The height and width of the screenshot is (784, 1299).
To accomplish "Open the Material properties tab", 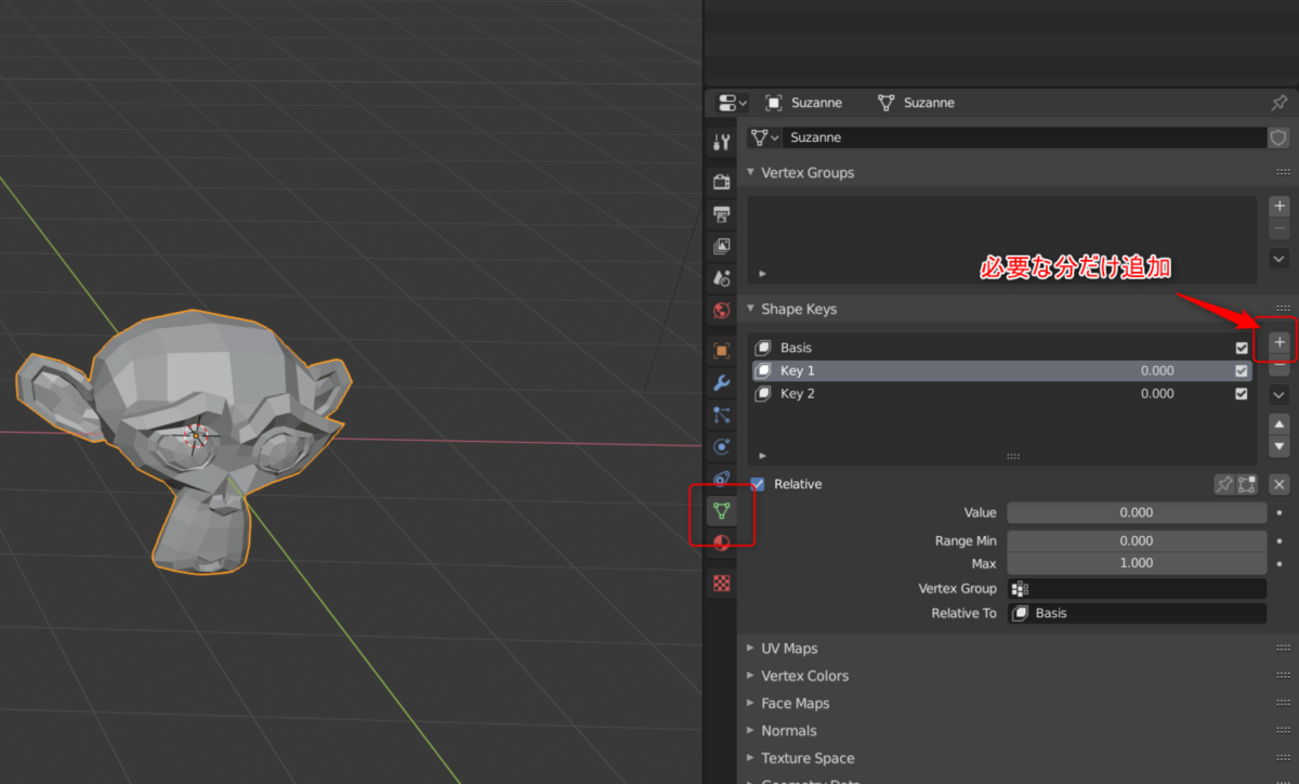I will pos(721,542).
